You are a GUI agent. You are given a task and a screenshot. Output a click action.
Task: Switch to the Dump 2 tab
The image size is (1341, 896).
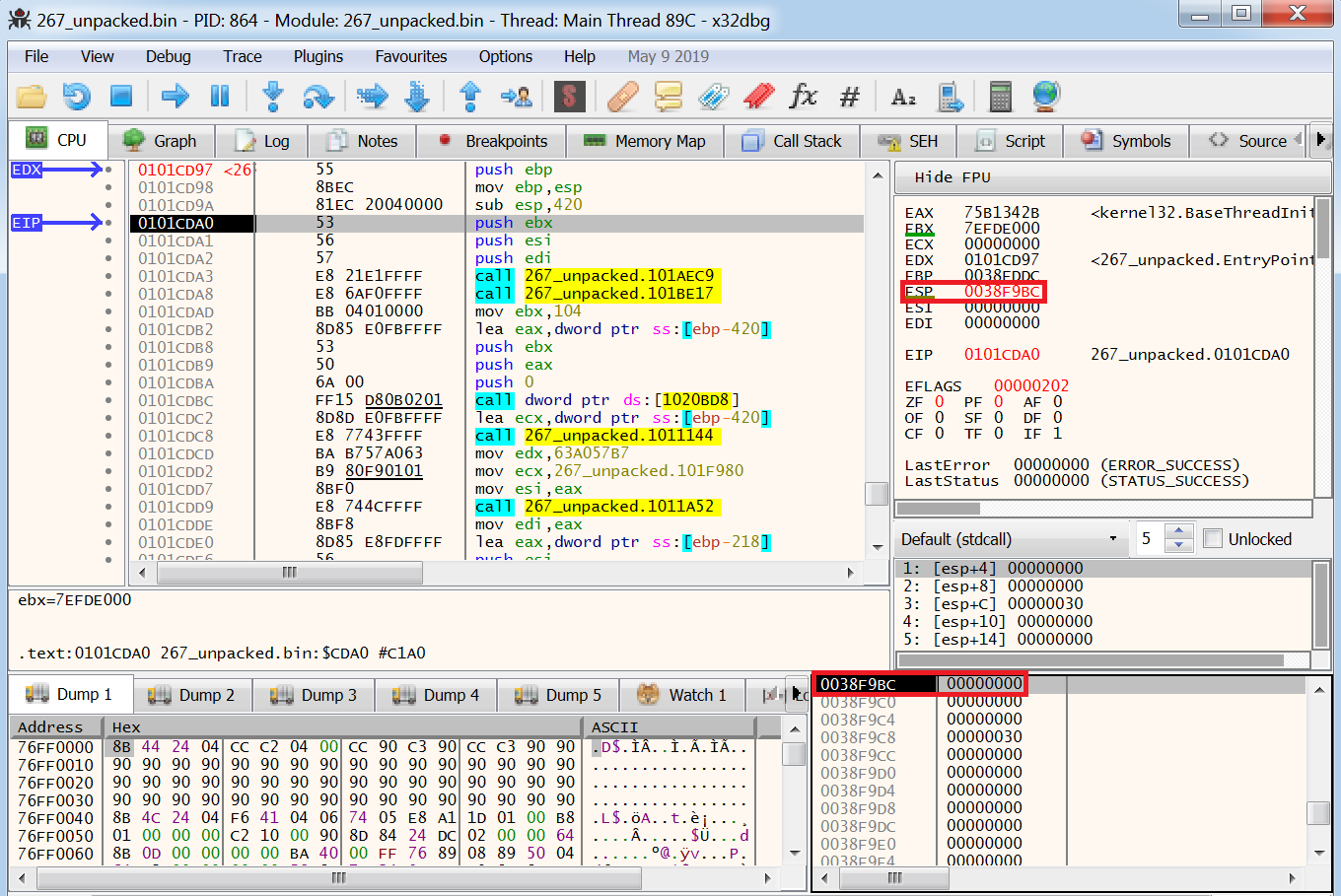tap(192, 695)
